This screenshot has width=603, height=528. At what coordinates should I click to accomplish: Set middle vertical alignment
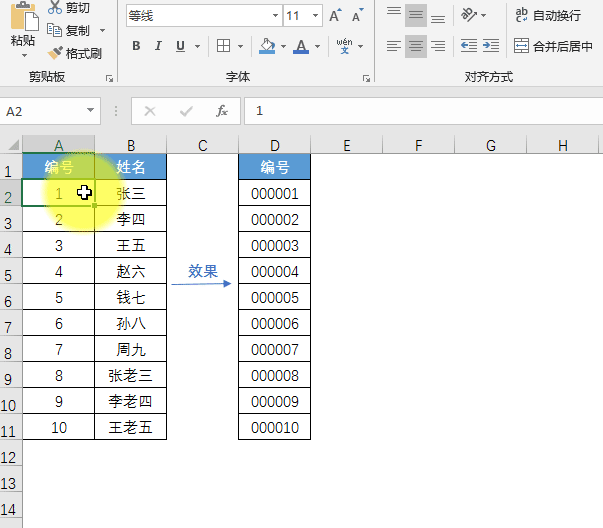(x=416, y=15)
